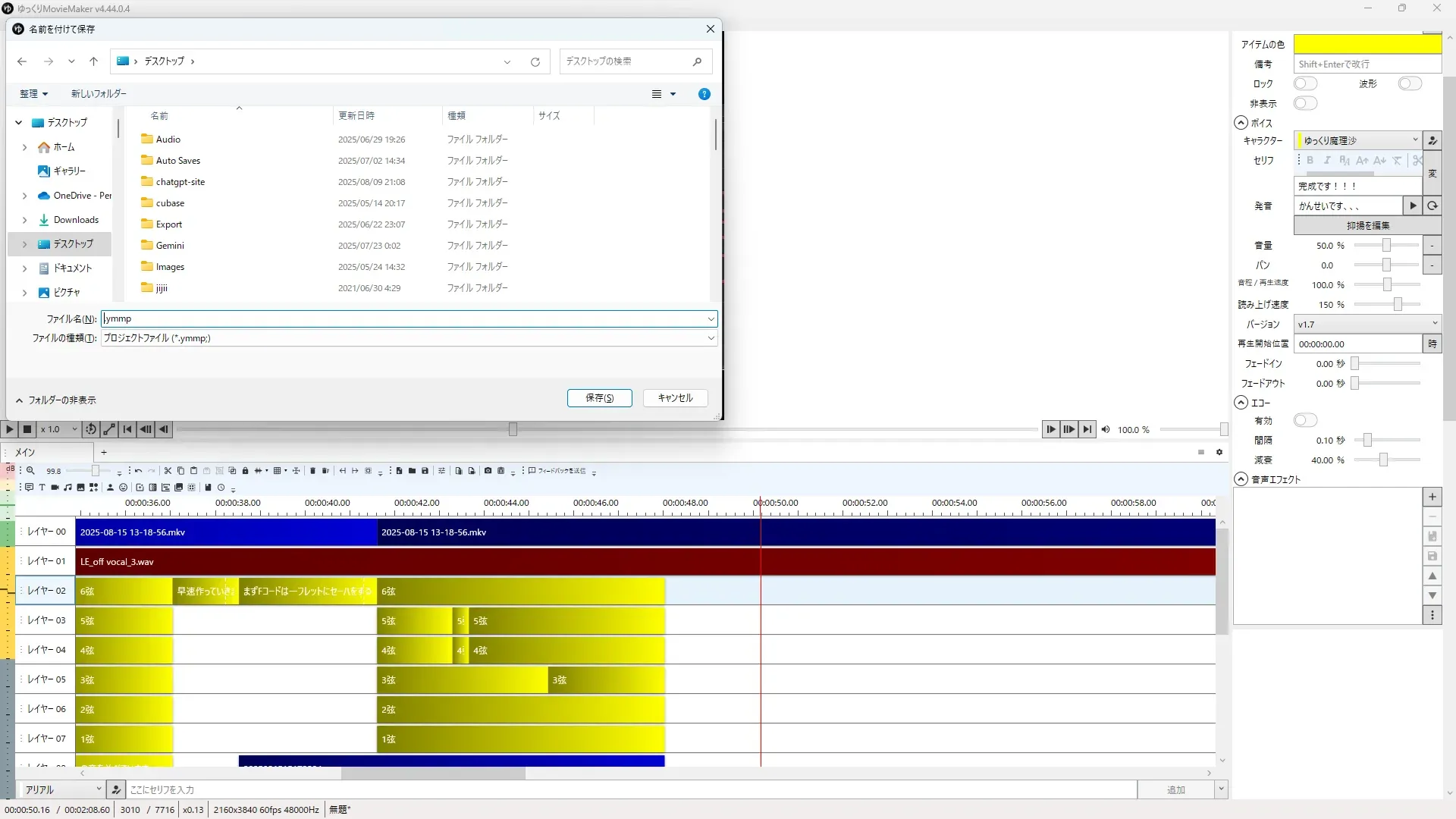Add an audio item with the music note icon

(67, 488)
